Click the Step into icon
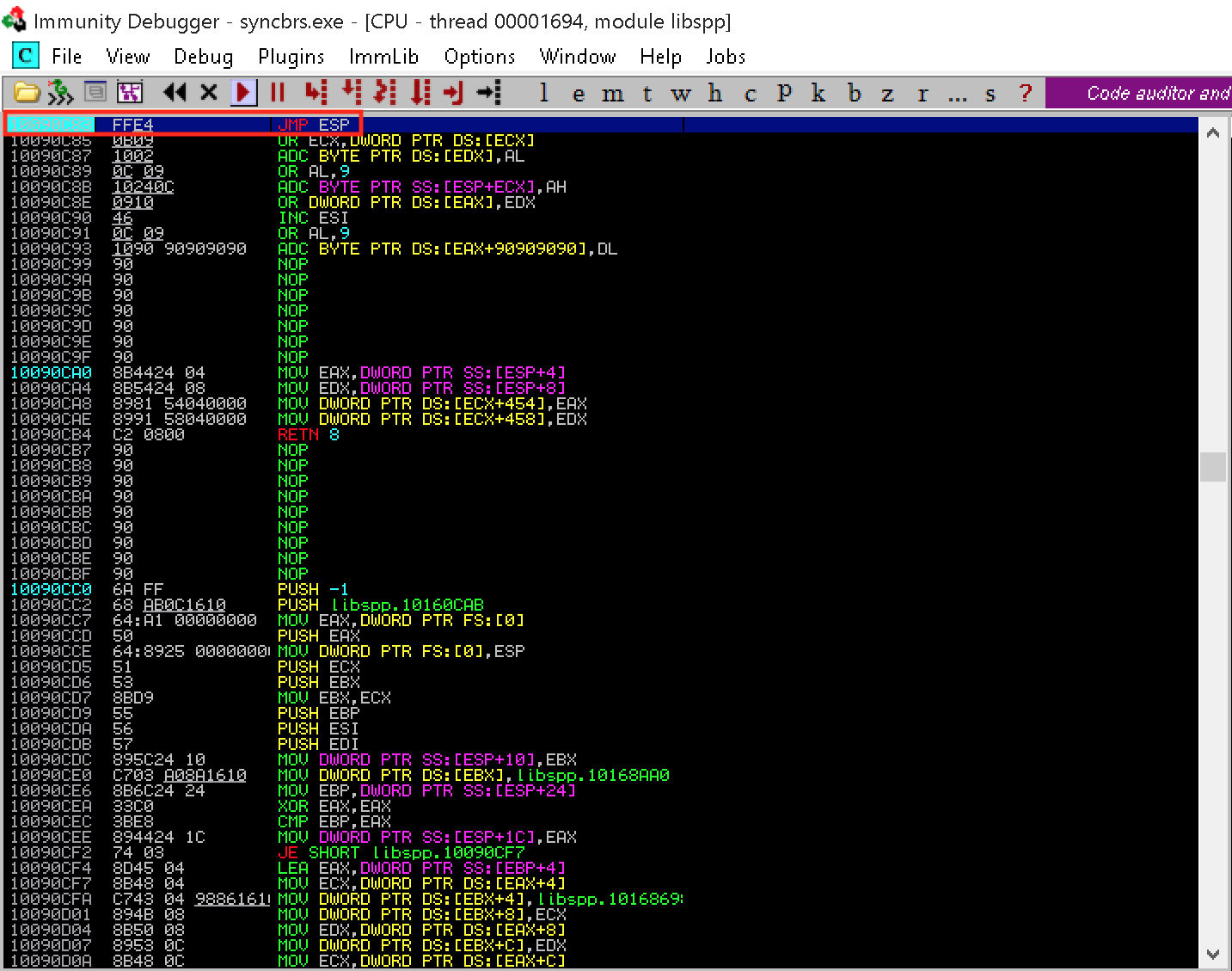 click(316, 92)
